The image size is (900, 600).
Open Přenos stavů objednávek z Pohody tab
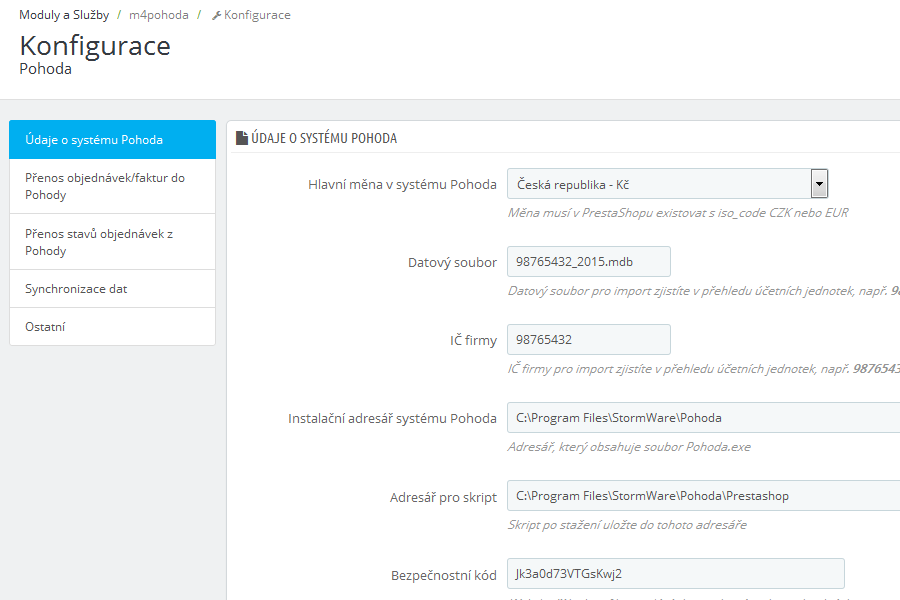point(112,242)
